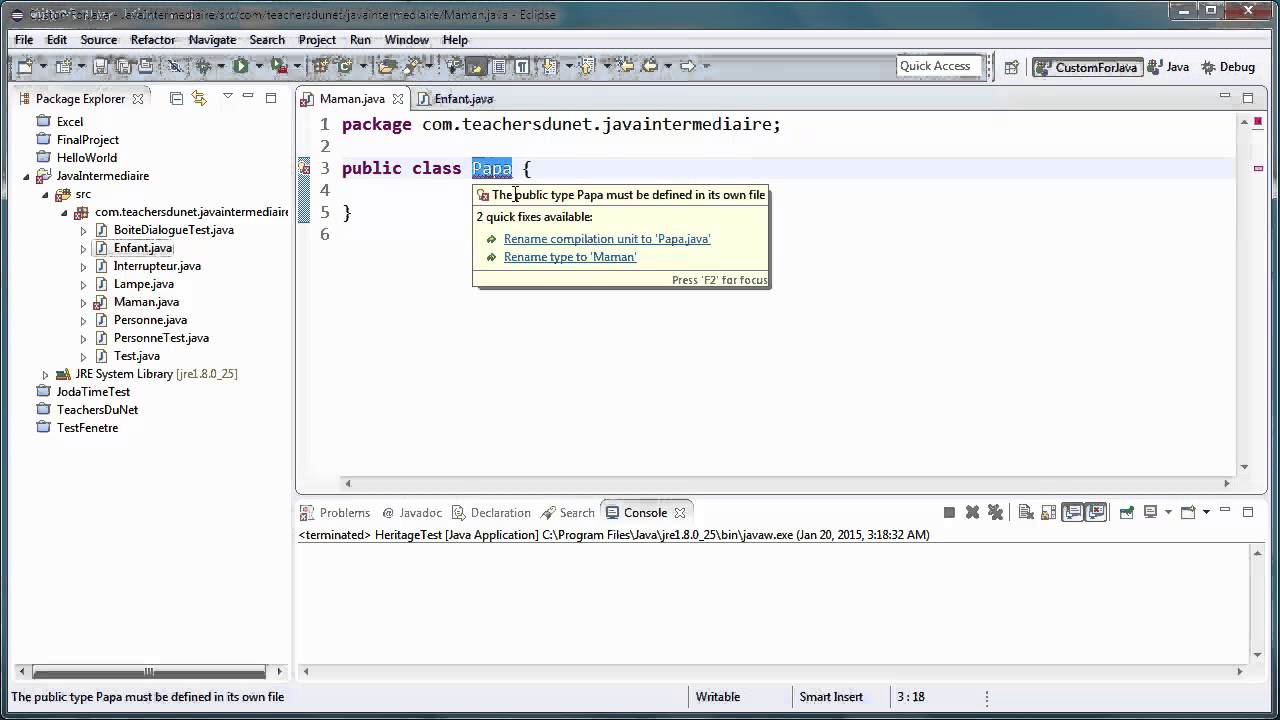Click the Save All toolbar icon
The image size is (1280, 720).
point(123,66)
